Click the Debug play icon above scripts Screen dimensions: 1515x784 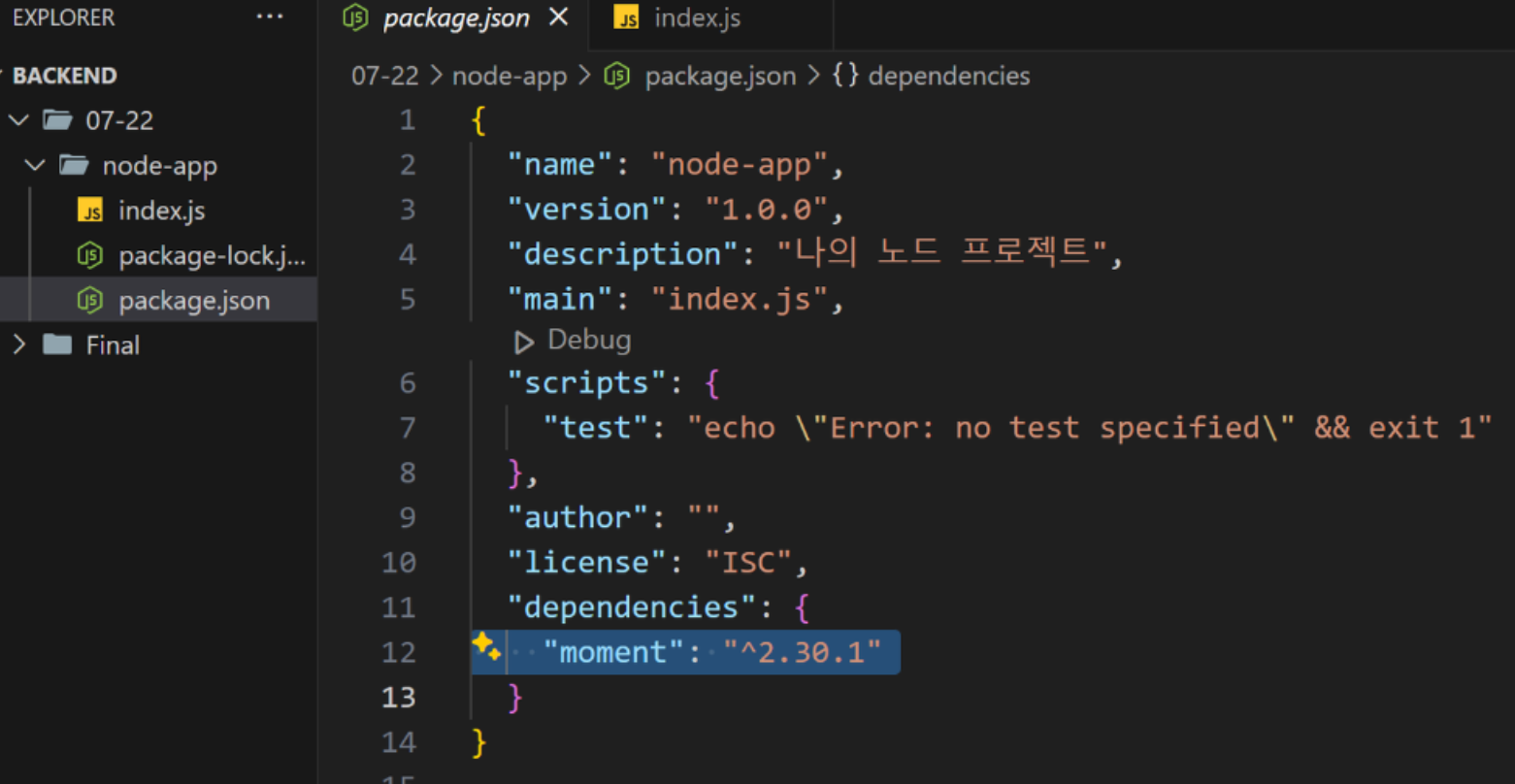524,341
